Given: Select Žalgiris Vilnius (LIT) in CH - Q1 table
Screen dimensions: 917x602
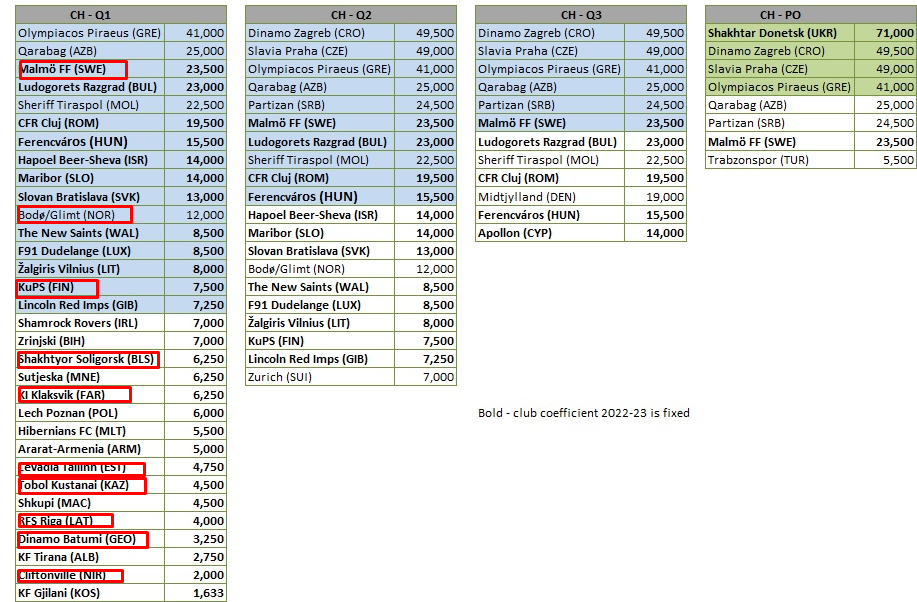Looking at the screenshot, I should 90,269.
